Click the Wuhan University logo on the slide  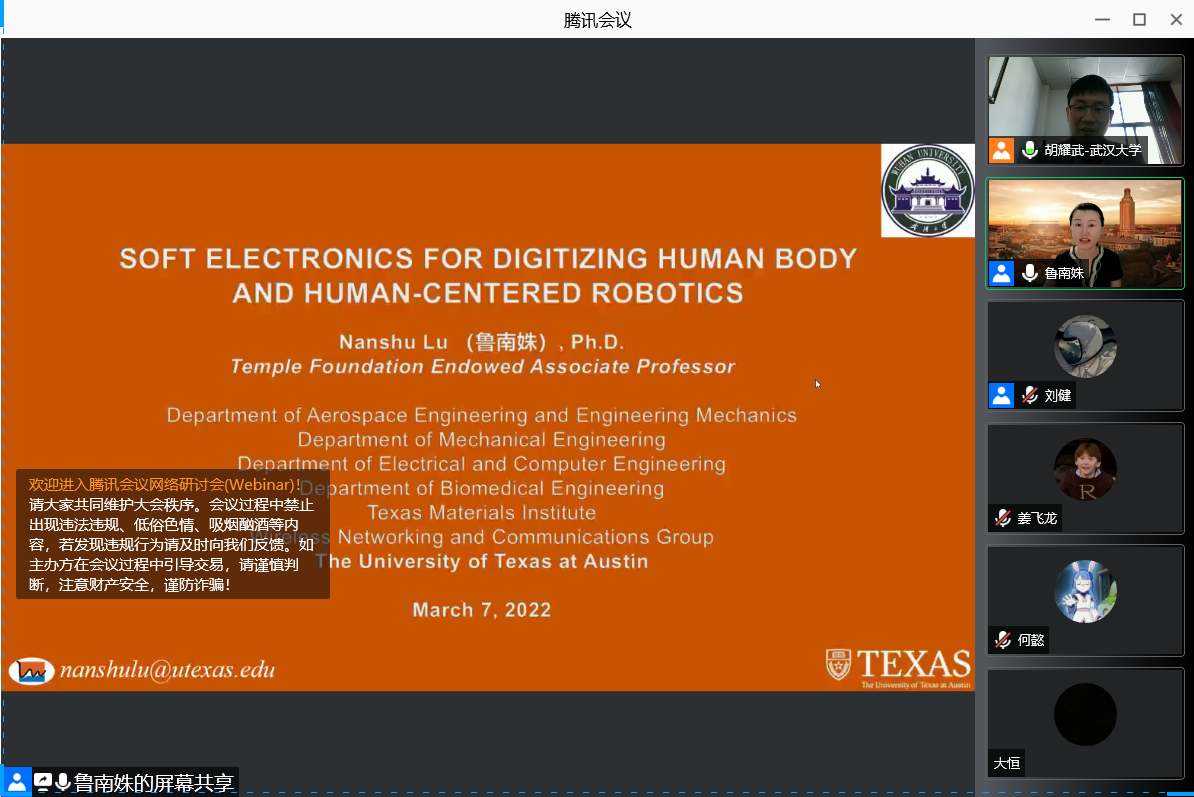coord(927,190)
